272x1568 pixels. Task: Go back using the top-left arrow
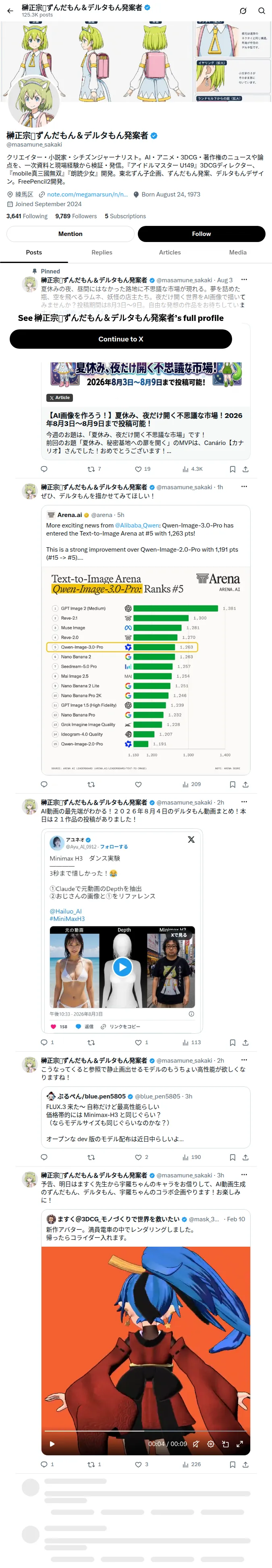pyautogui.click(x=10, y=10)
